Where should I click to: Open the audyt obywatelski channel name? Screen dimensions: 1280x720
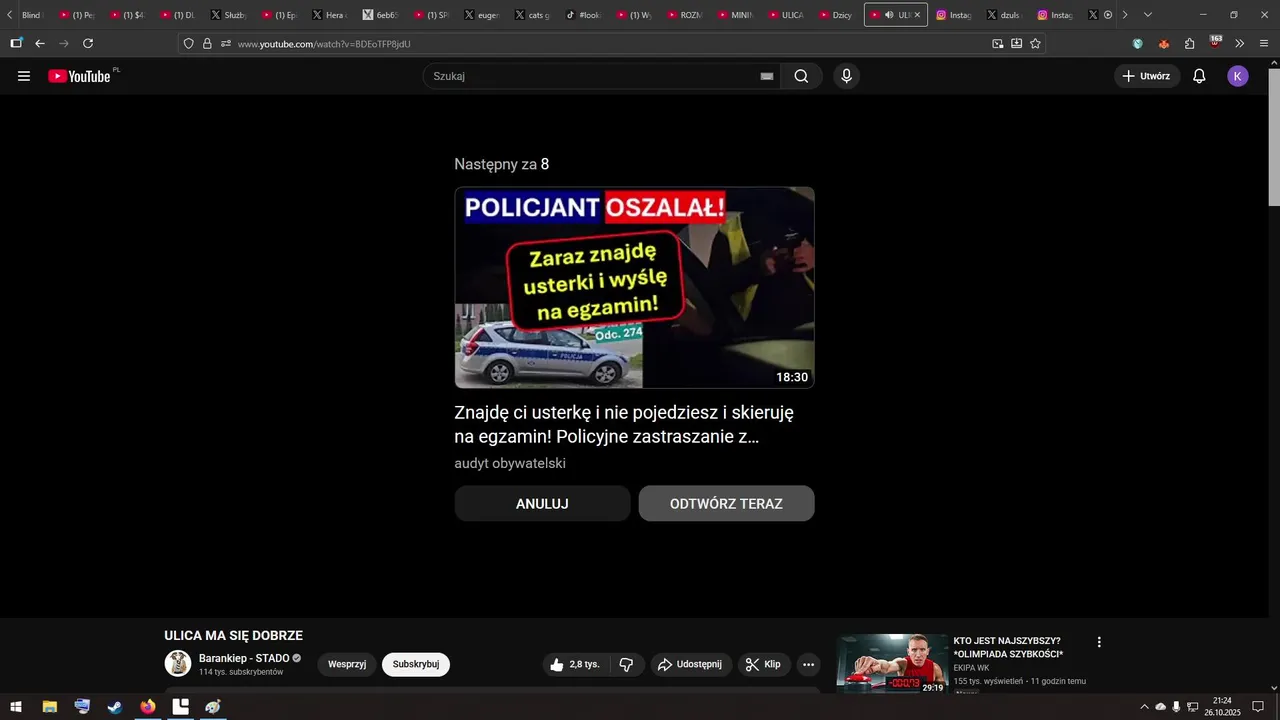point(510,463)
